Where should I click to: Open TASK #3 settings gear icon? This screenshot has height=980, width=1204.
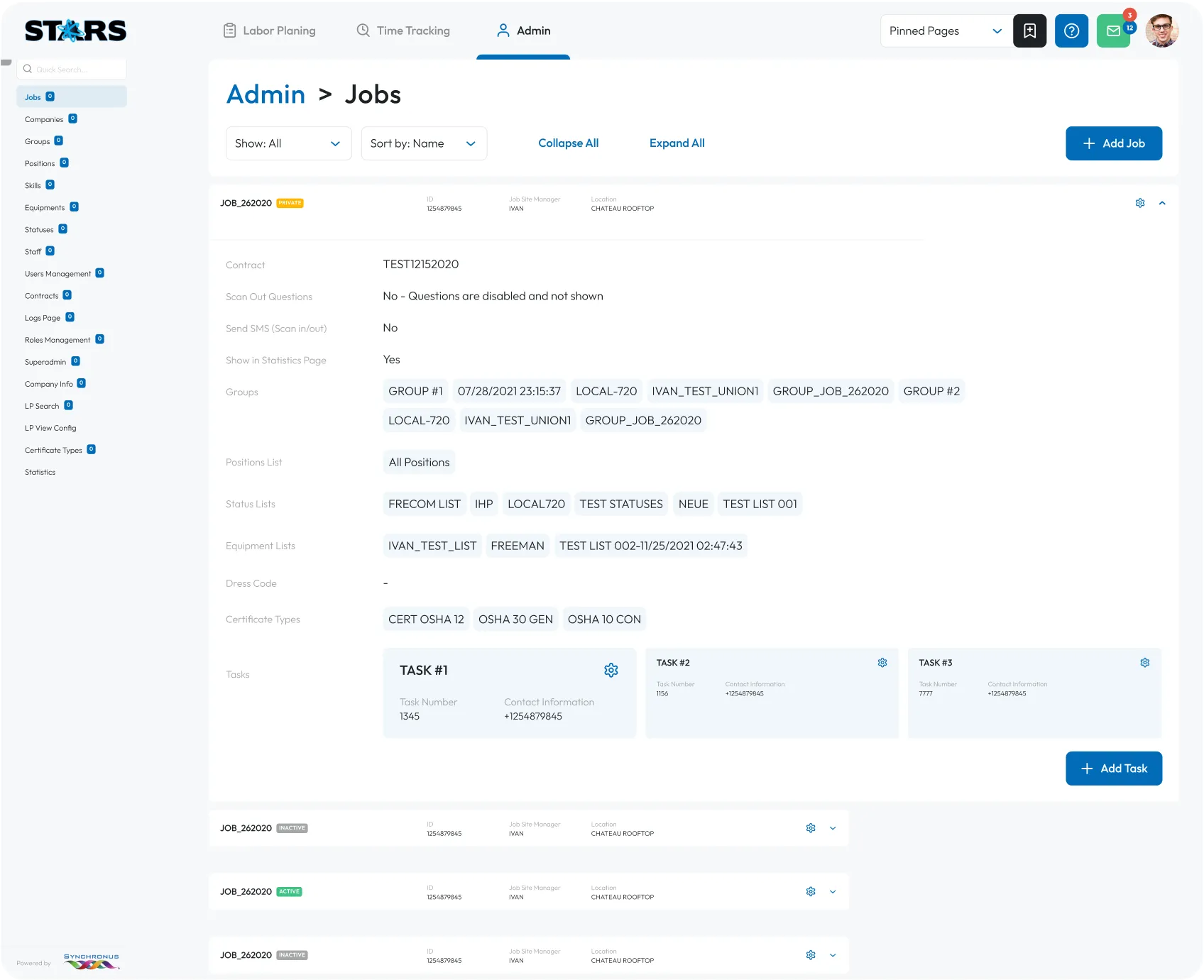point(1144,663)
